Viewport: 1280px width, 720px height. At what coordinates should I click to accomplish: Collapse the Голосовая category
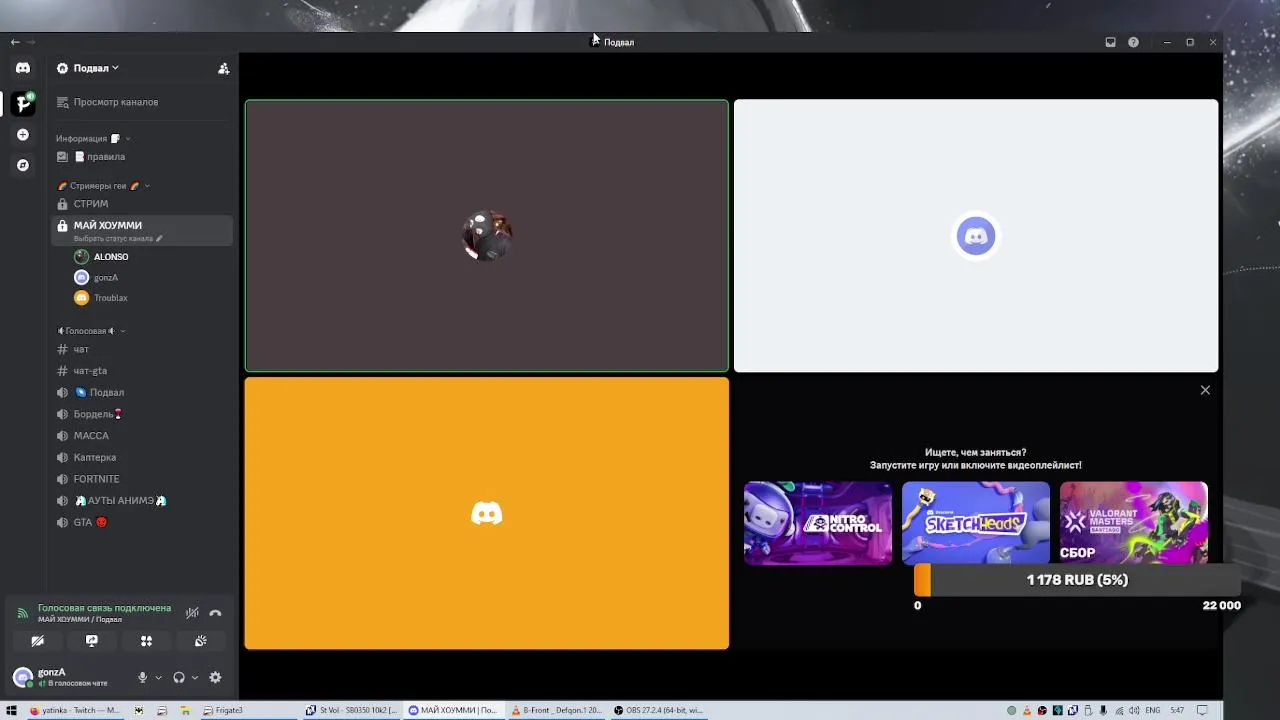pos(90,331)
